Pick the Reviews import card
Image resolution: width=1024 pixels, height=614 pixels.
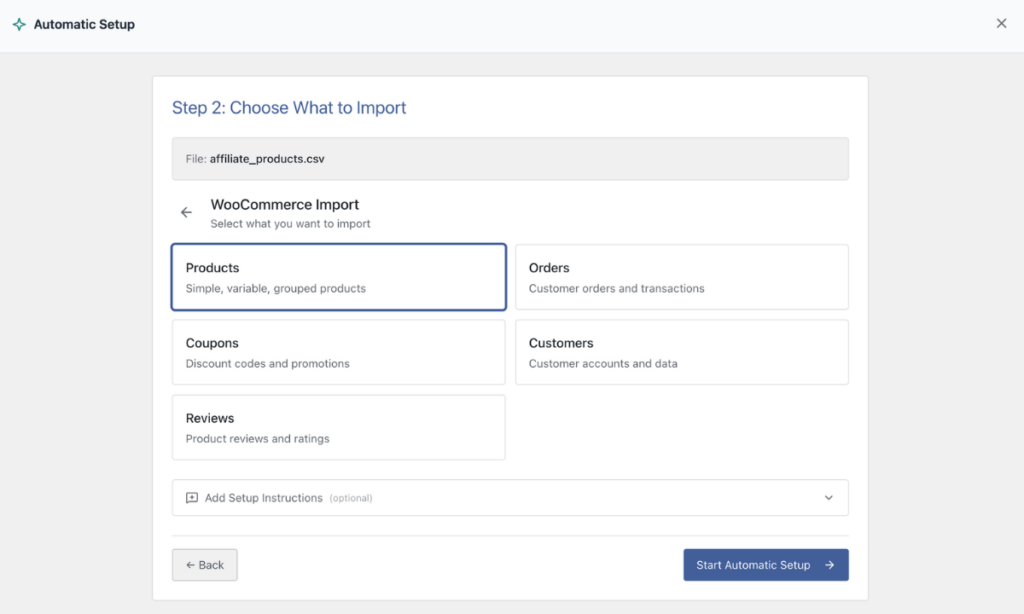pos(338,427)
